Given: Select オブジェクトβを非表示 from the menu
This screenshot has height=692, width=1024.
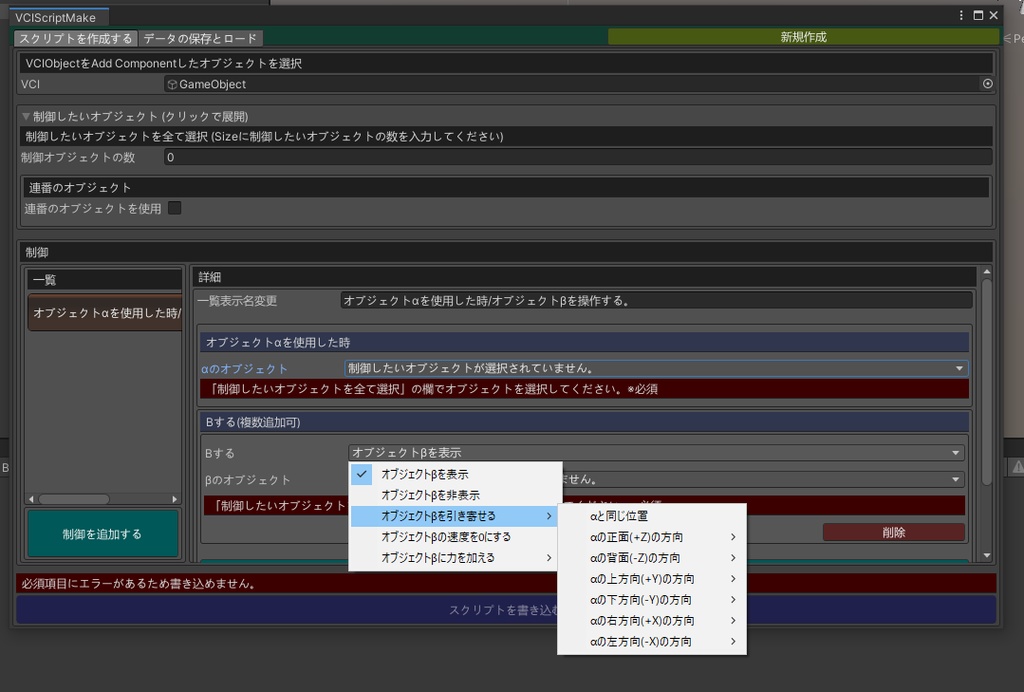Looking at the screenshot, I should [x=430, y=494].
